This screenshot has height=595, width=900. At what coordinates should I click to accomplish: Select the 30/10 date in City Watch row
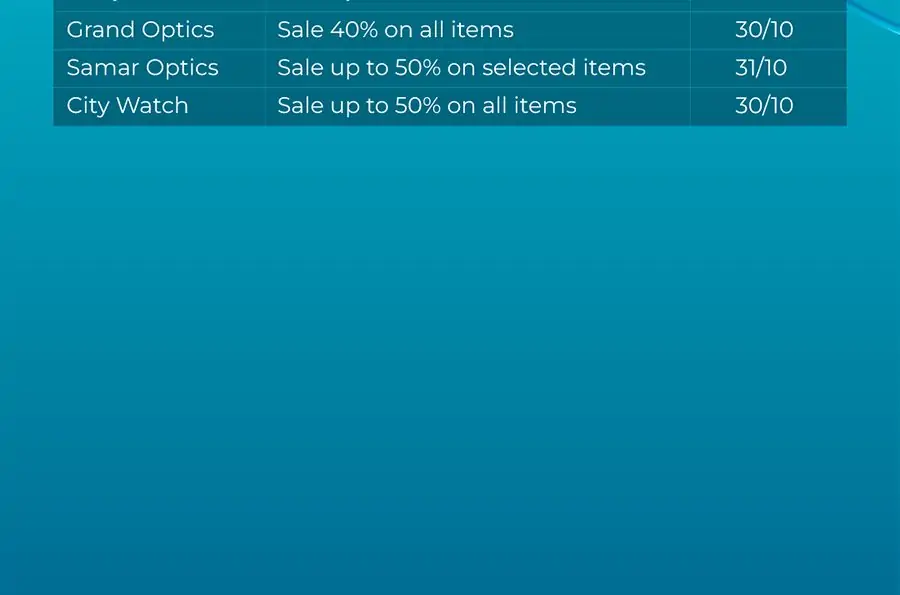[x=764, y=106]
